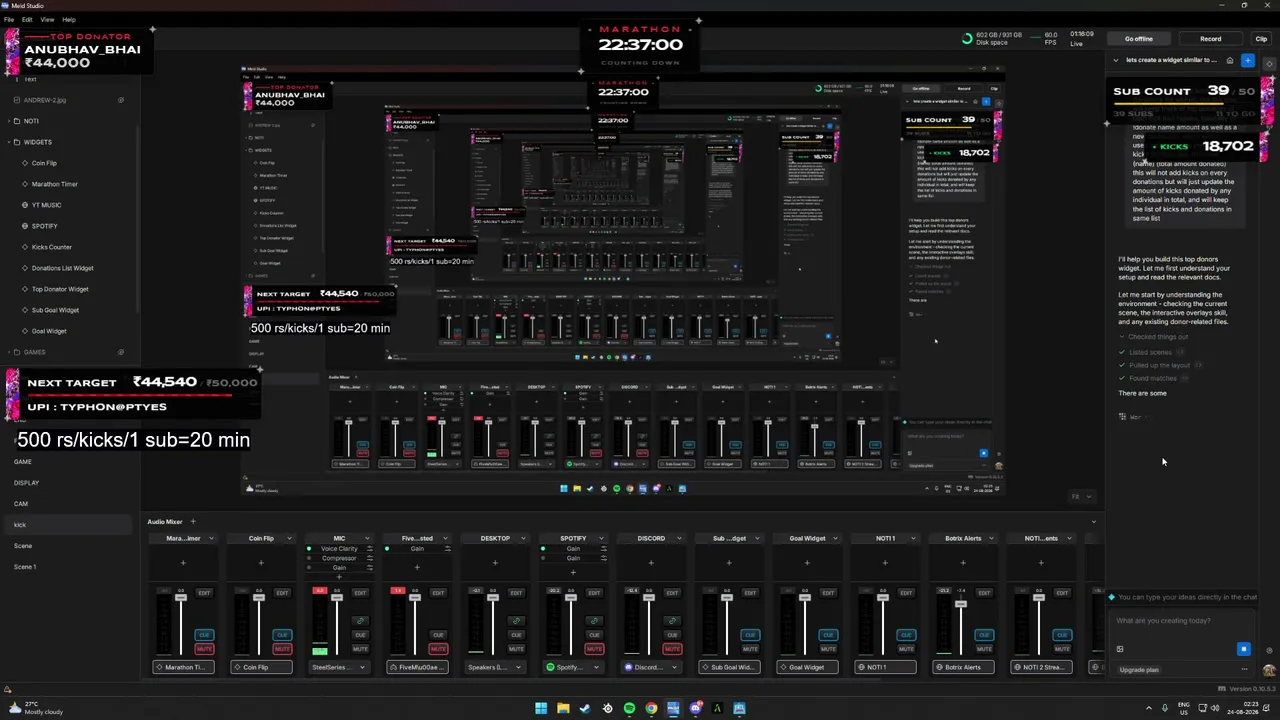Viewport: 1280px width, 720px height.
Task: Open the DISCORD track dropdown
Action: point(680,538)
